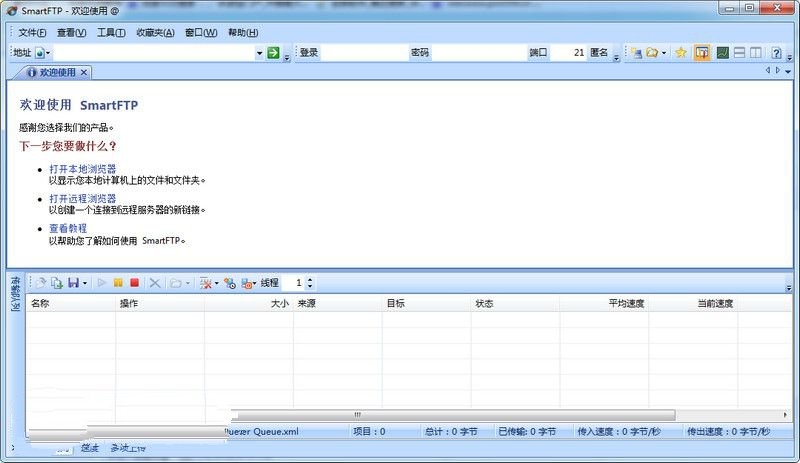The image size is (800, 463).
Task: Close the 欢迎使用 tab
Action: click(84, 72)
